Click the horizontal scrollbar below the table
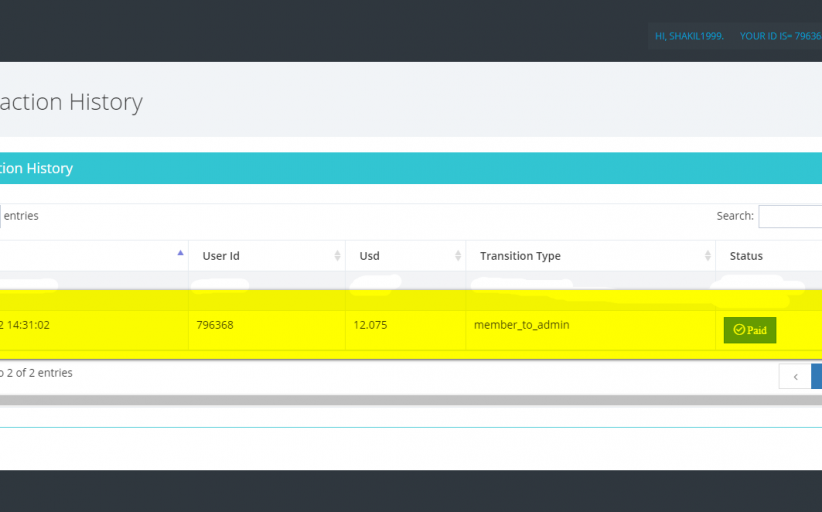 (x=400, y=400)
